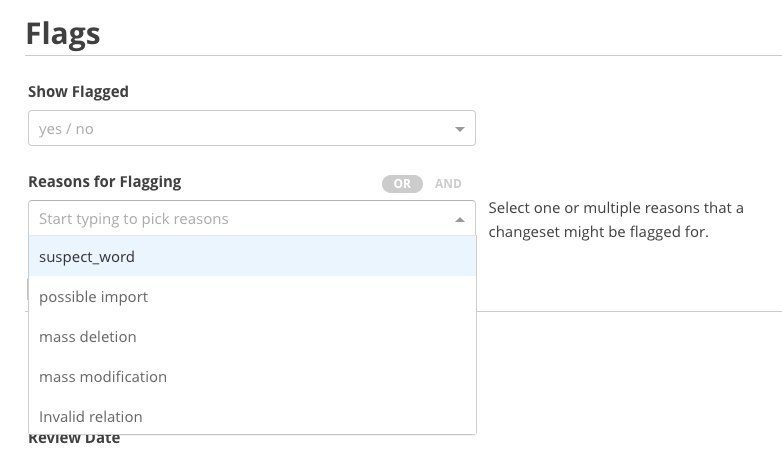Screen dimensions: 782x453
Task: Choose the Invalid relation reason
Action: coord(252,416)
